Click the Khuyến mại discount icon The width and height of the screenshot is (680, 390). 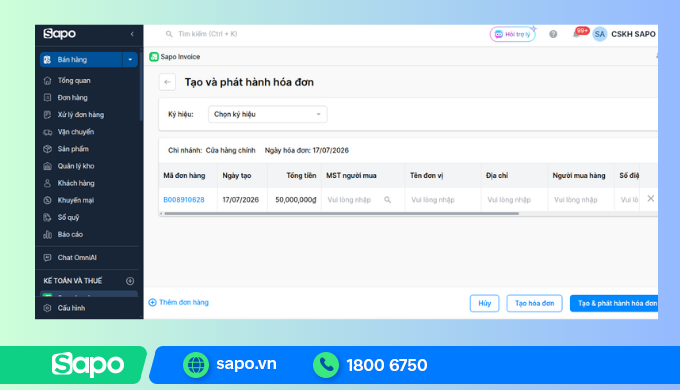tap(48, 200)
